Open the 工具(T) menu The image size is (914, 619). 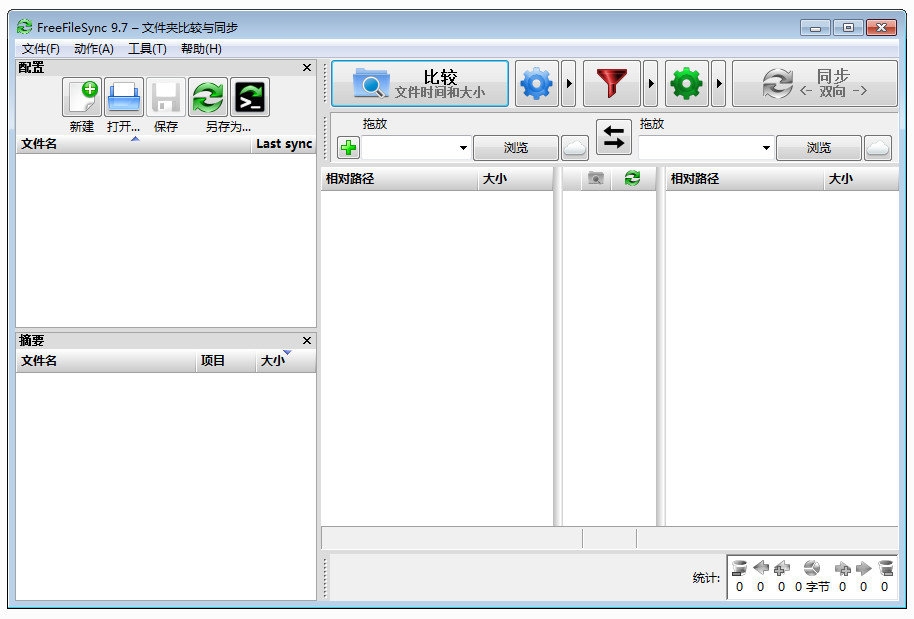[x=147, y=48]
